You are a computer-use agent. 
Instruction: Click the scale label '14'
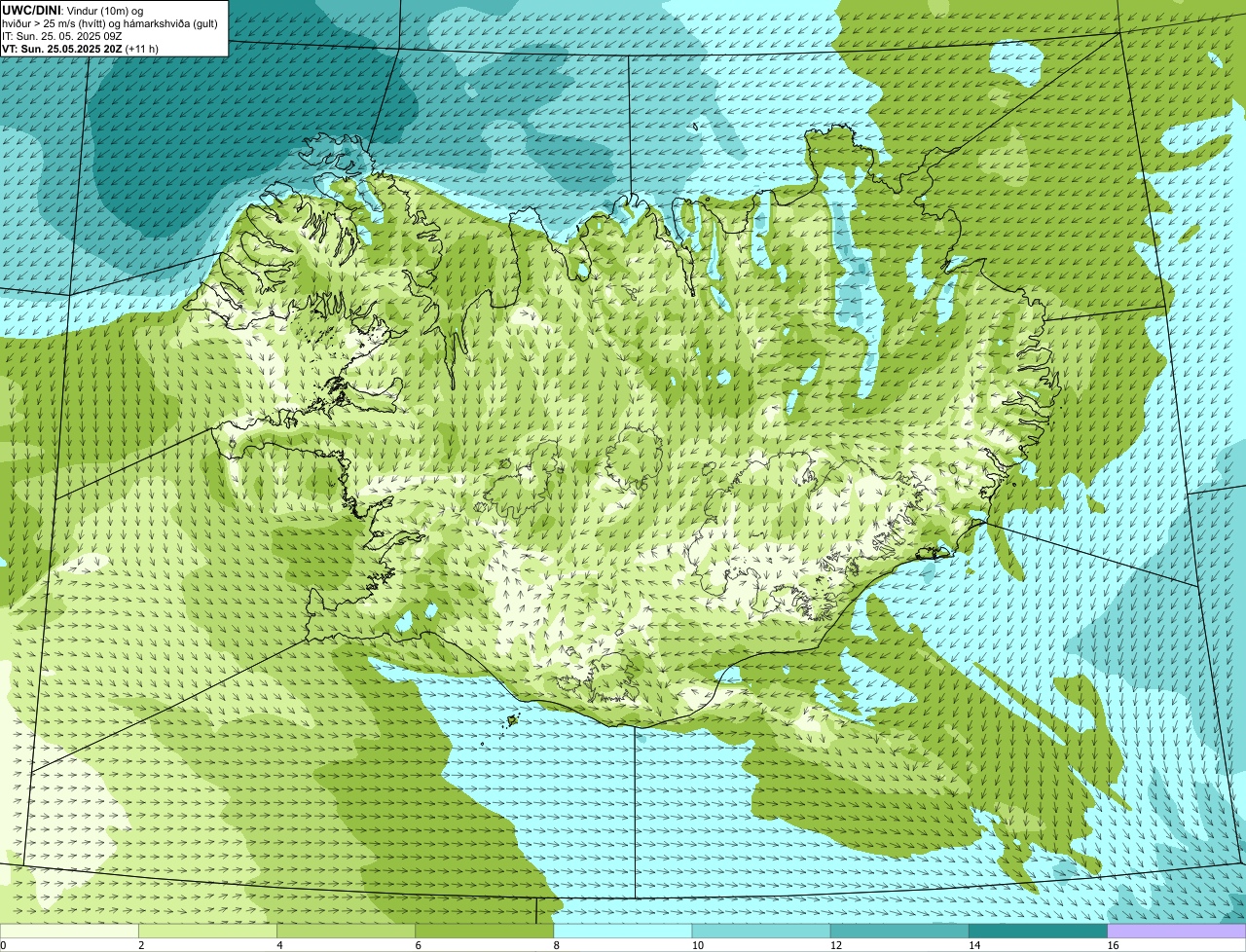pos(974,945)
